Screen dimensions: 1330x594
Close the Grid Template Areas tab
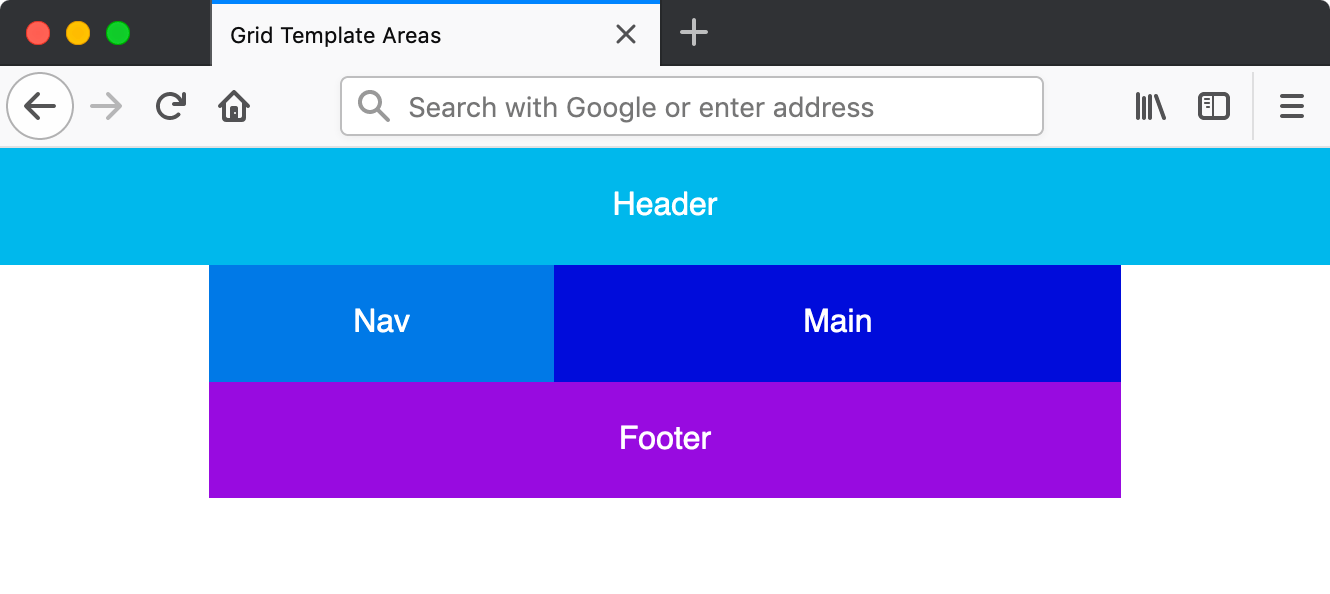626,34
